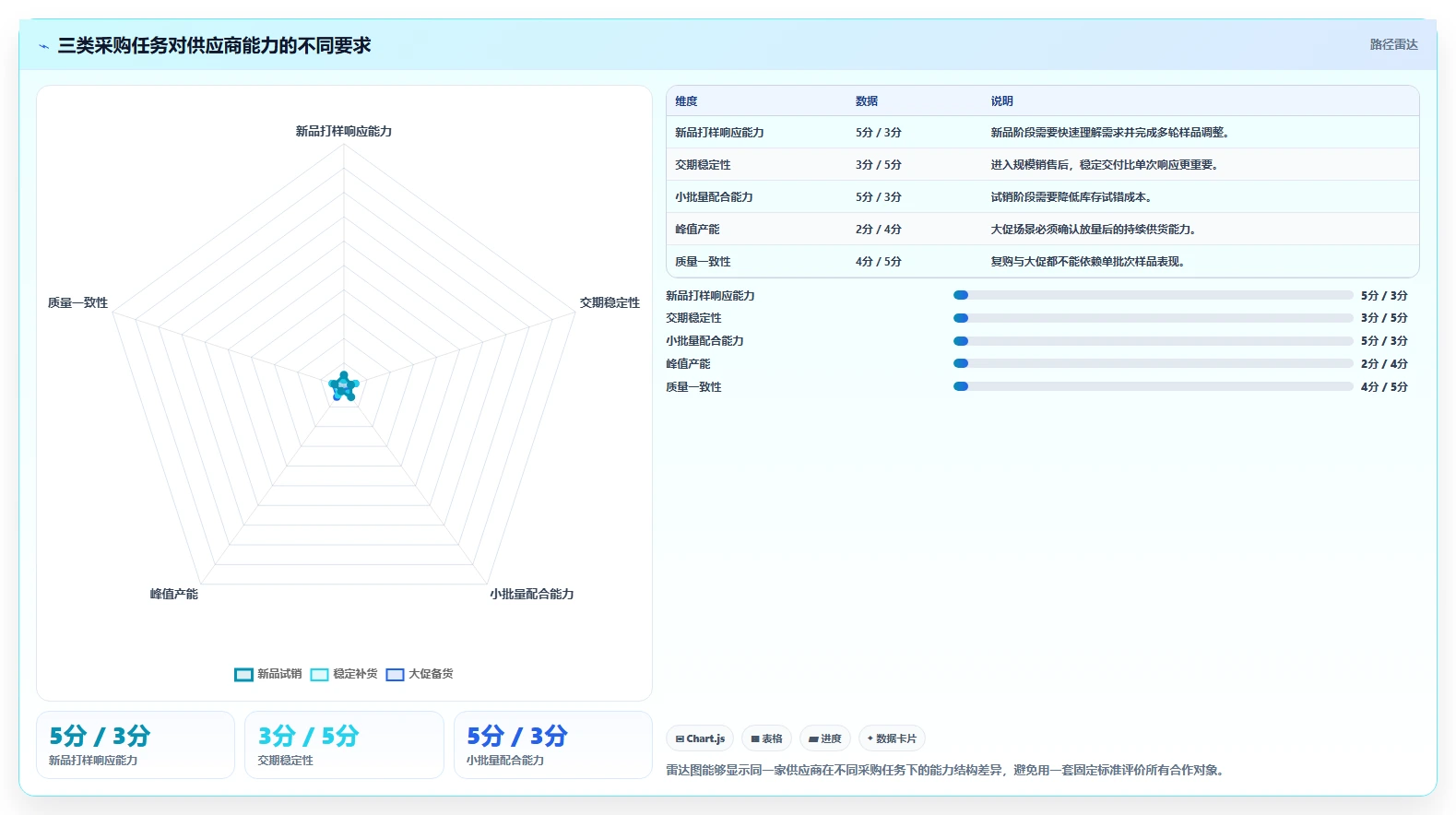Click the 新品打样响应能力 progress bar

(x=1153, y=295)
